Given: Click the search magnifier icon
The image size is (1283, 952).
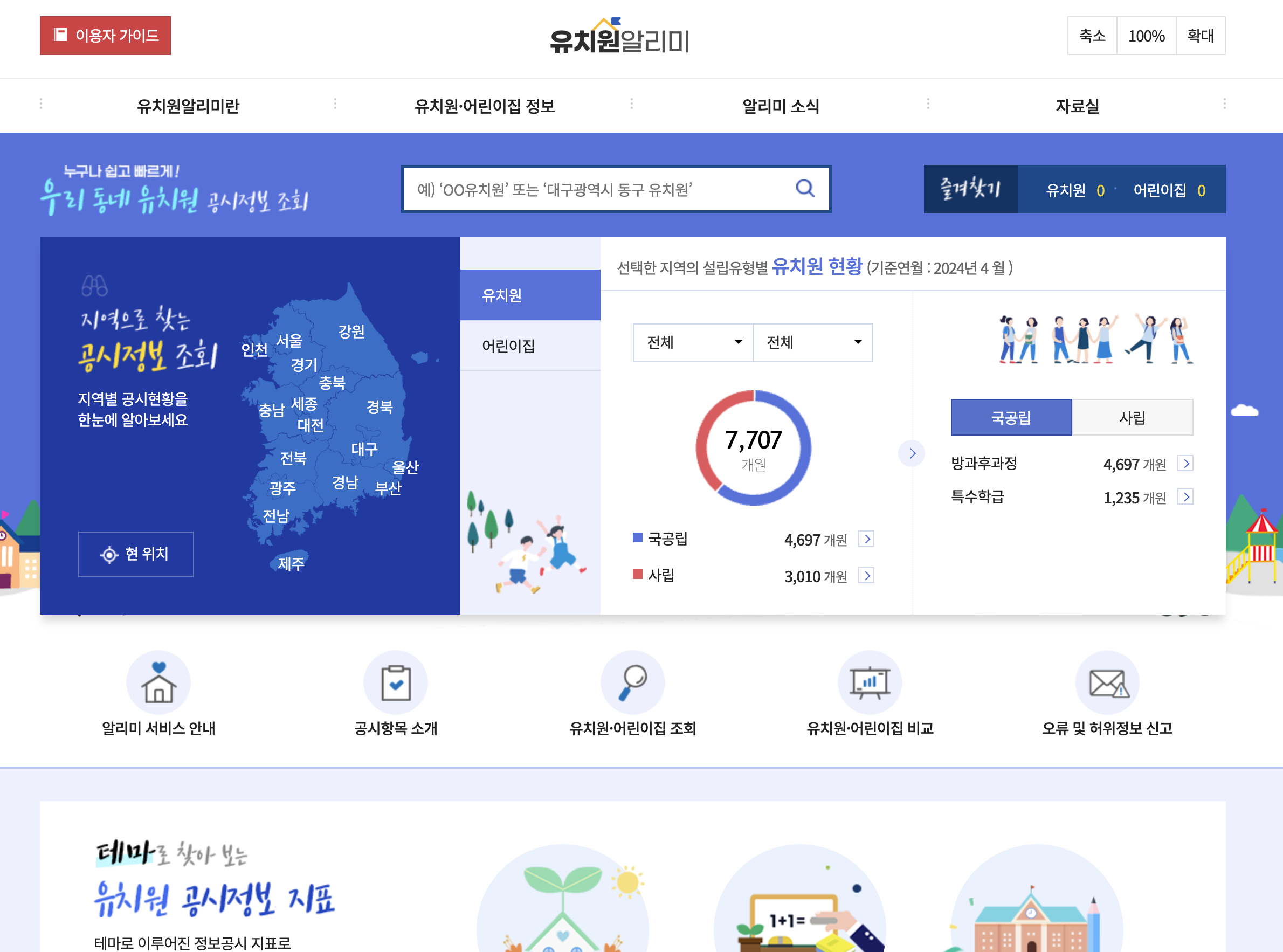Looking at the screenshot, I should point(804,189).
